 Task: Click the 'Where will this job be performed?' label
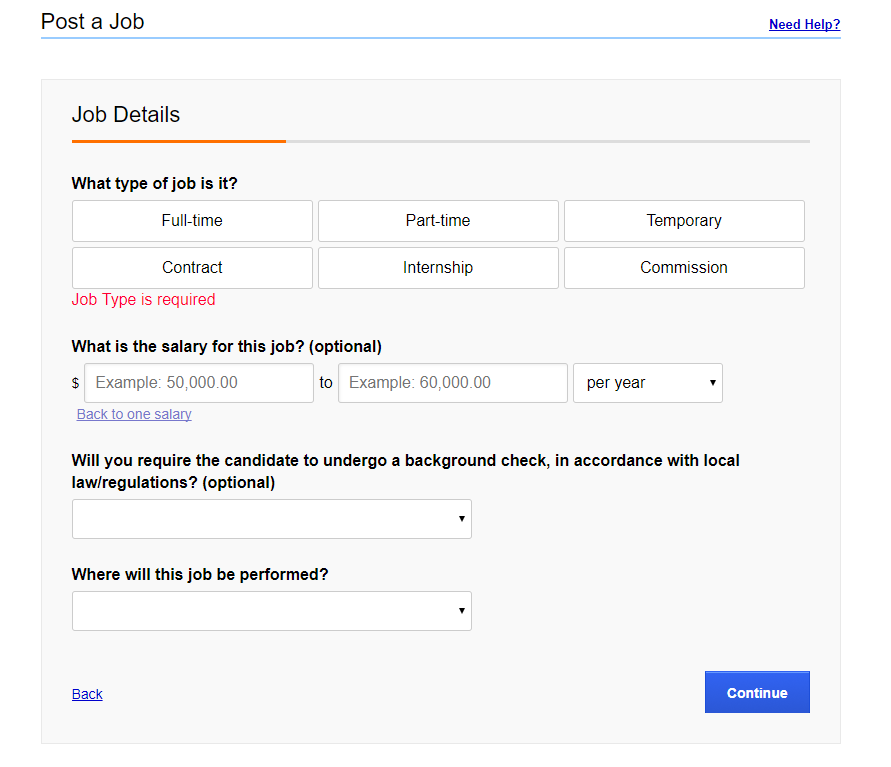[x=200, y=575]
